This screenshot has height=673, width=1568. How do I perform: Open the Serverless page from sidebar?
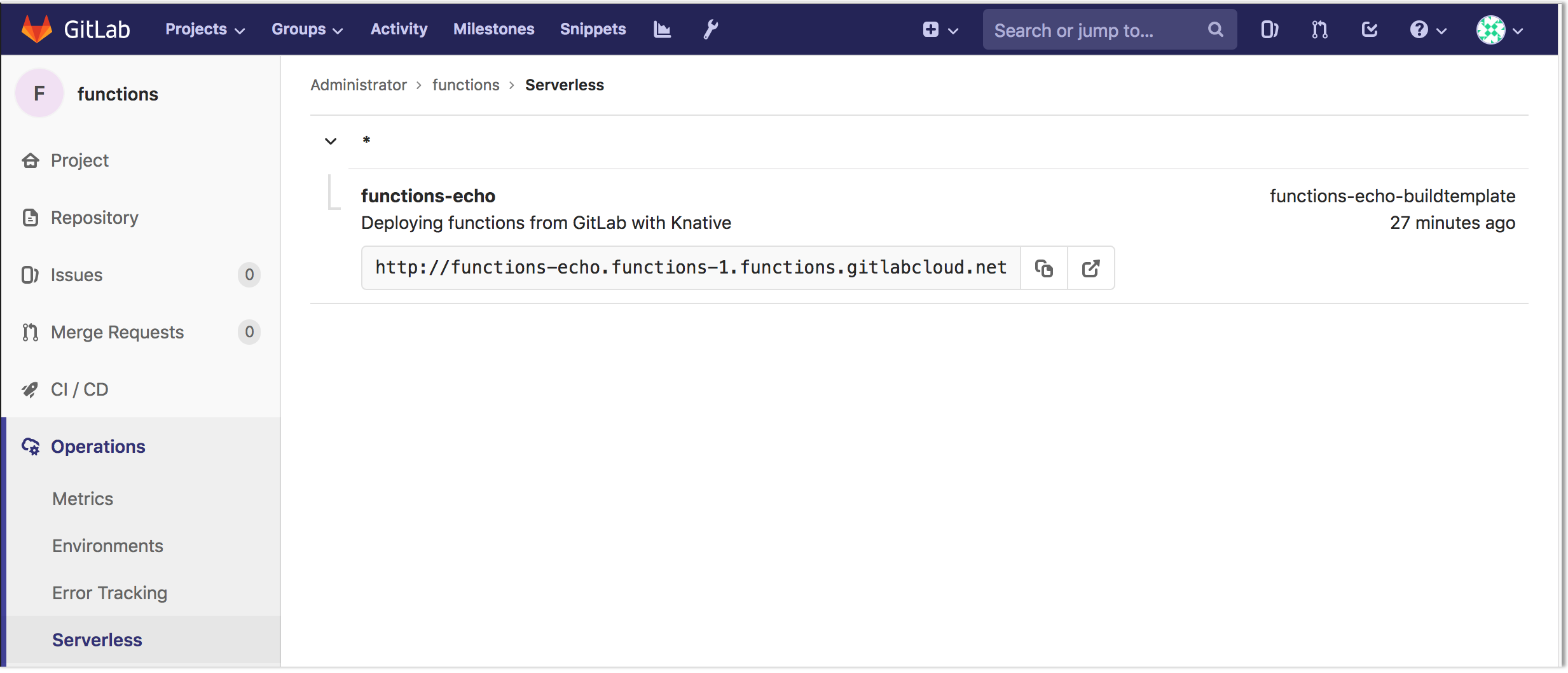97,639
